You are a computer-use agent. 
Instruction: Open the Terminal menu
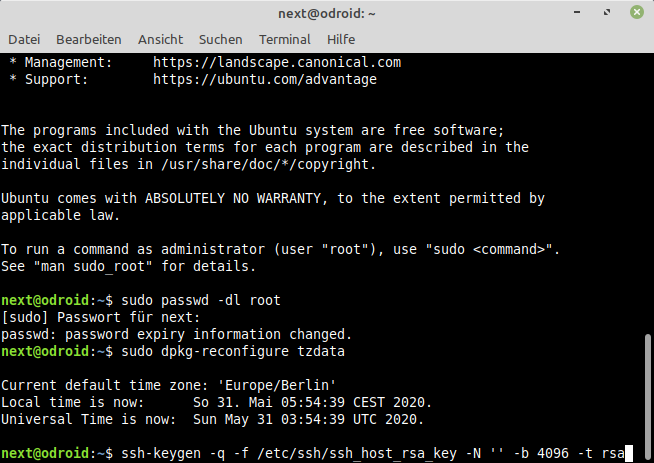tap(285, 39)
